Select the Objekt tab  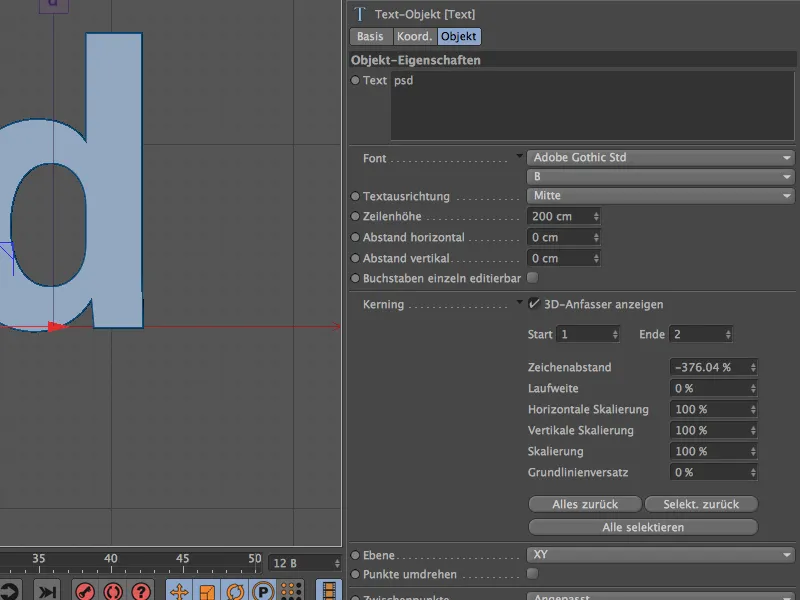coord(459,36)
